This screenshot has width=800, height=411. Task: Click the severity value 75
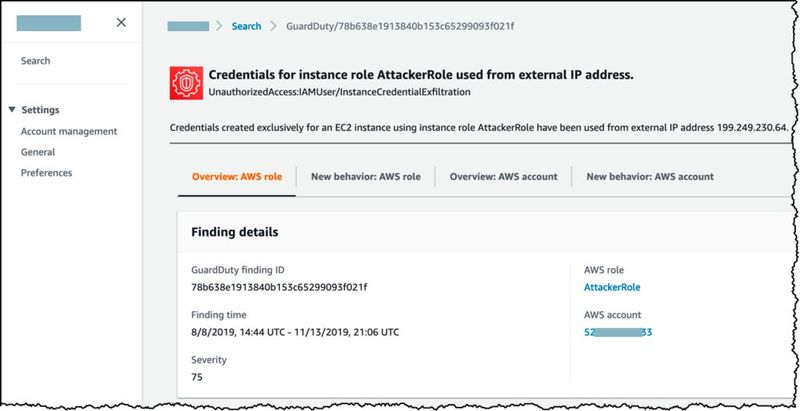196,377
